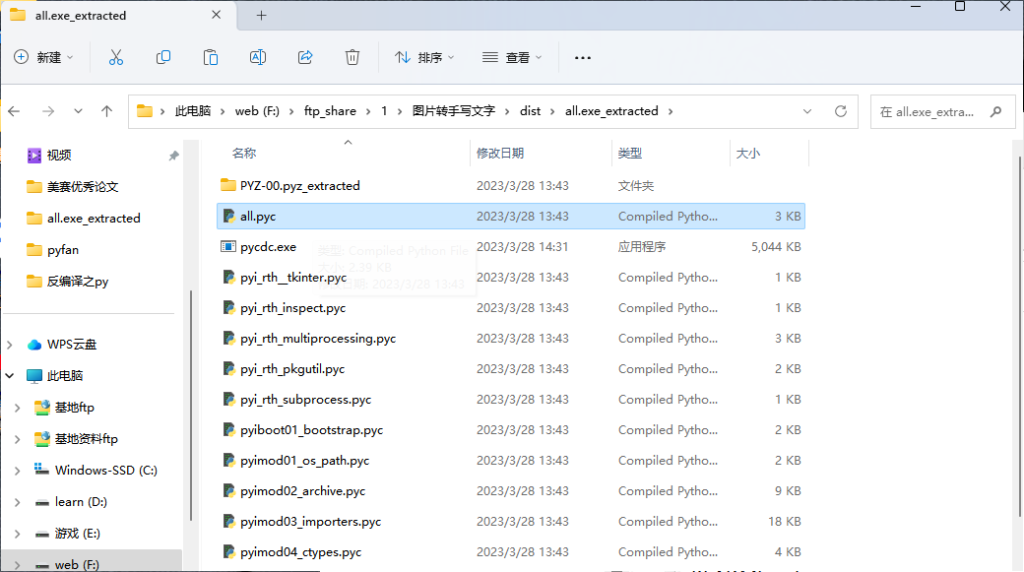Click the Copy icon in toolbar
This screenshot has width=1024, height=572.
(163, 58)
